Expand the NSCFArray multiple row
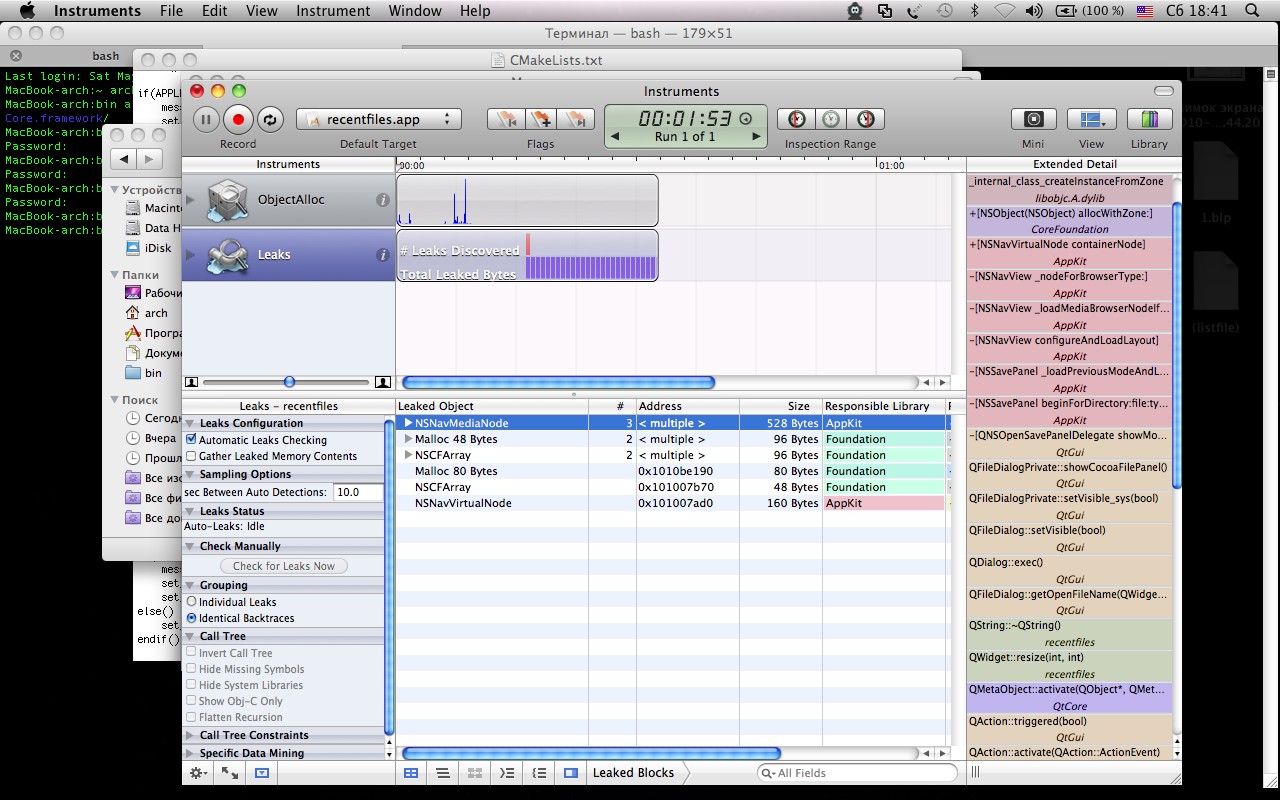This screenshot has width=1280, height=800. pyautogui.click(x=408, y=455)
